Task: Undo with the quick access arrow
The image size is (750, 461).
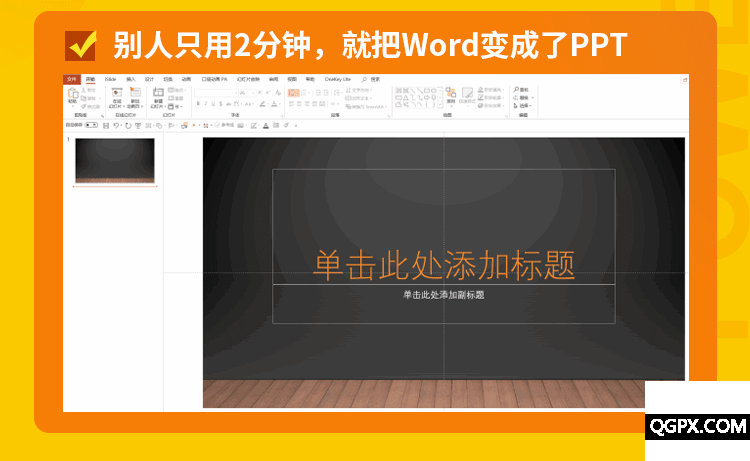Action: point(116,125)
